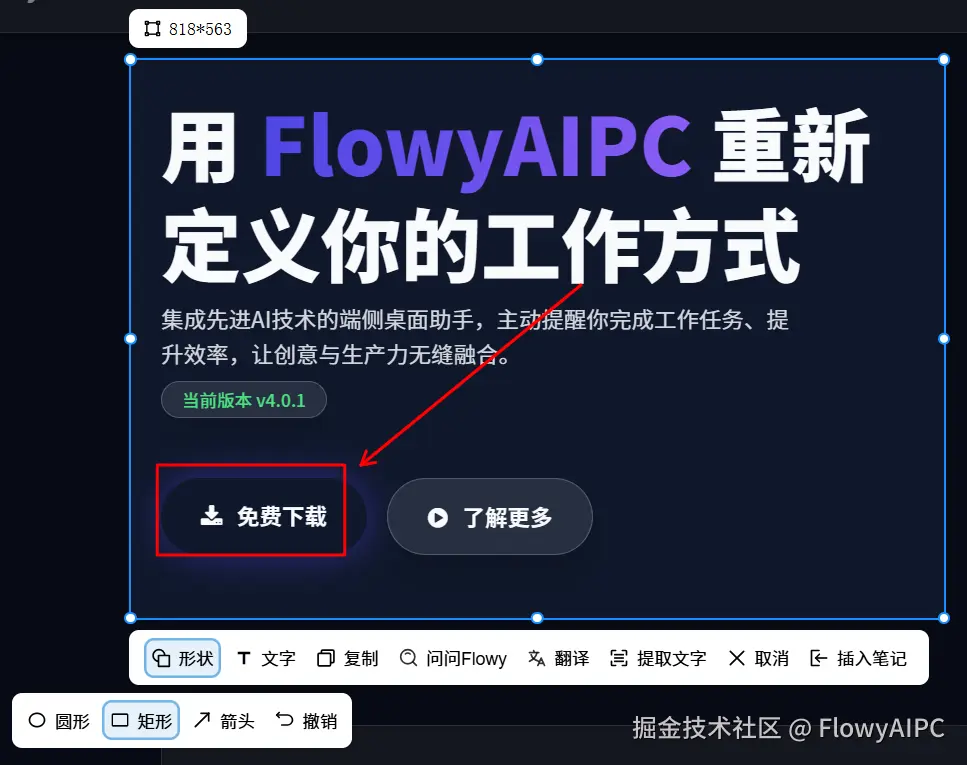Click the 免费下载 download button

(x=264, y=517)
